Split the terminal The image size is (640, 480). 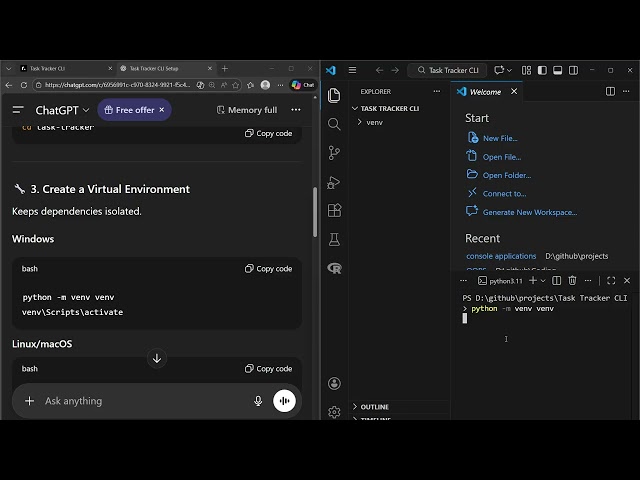click(556, 280)
